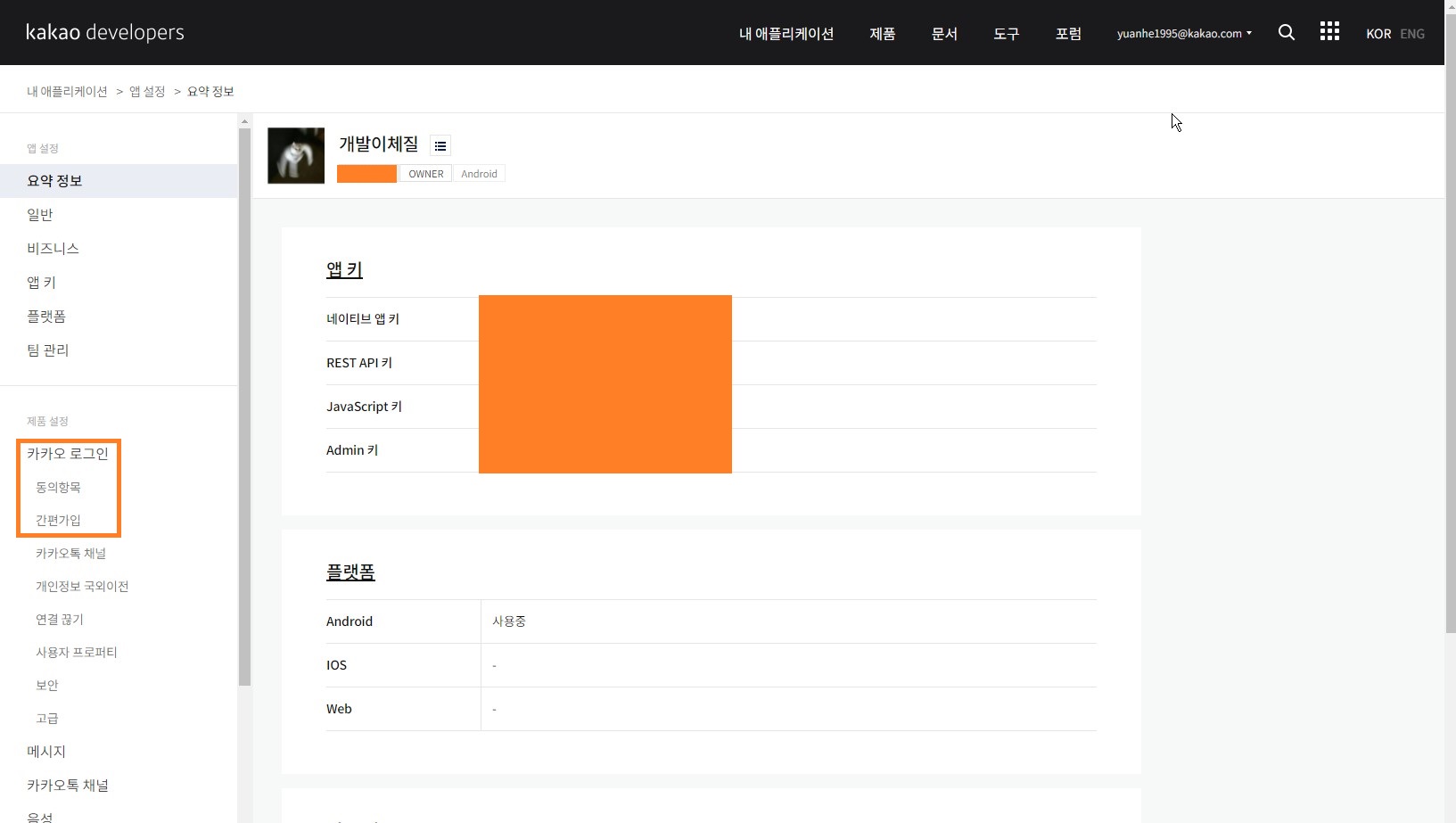
Task: Open 간편가입 submenu item
Action: 58,521
